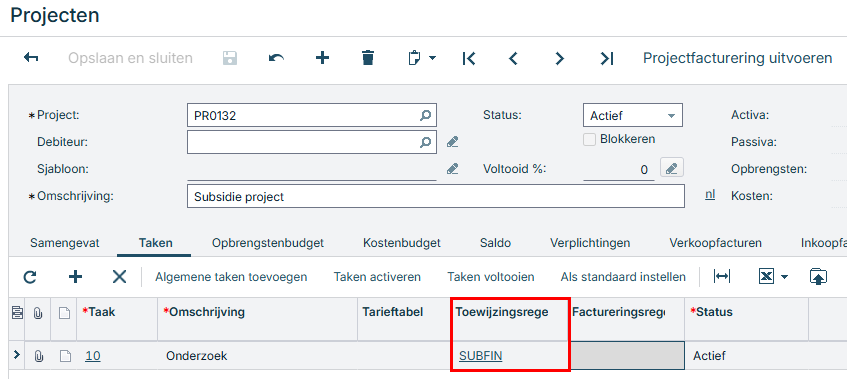Click the Onderzoek description cell
This screenshot has width=847, height=379.
click(x=257, y=356)
